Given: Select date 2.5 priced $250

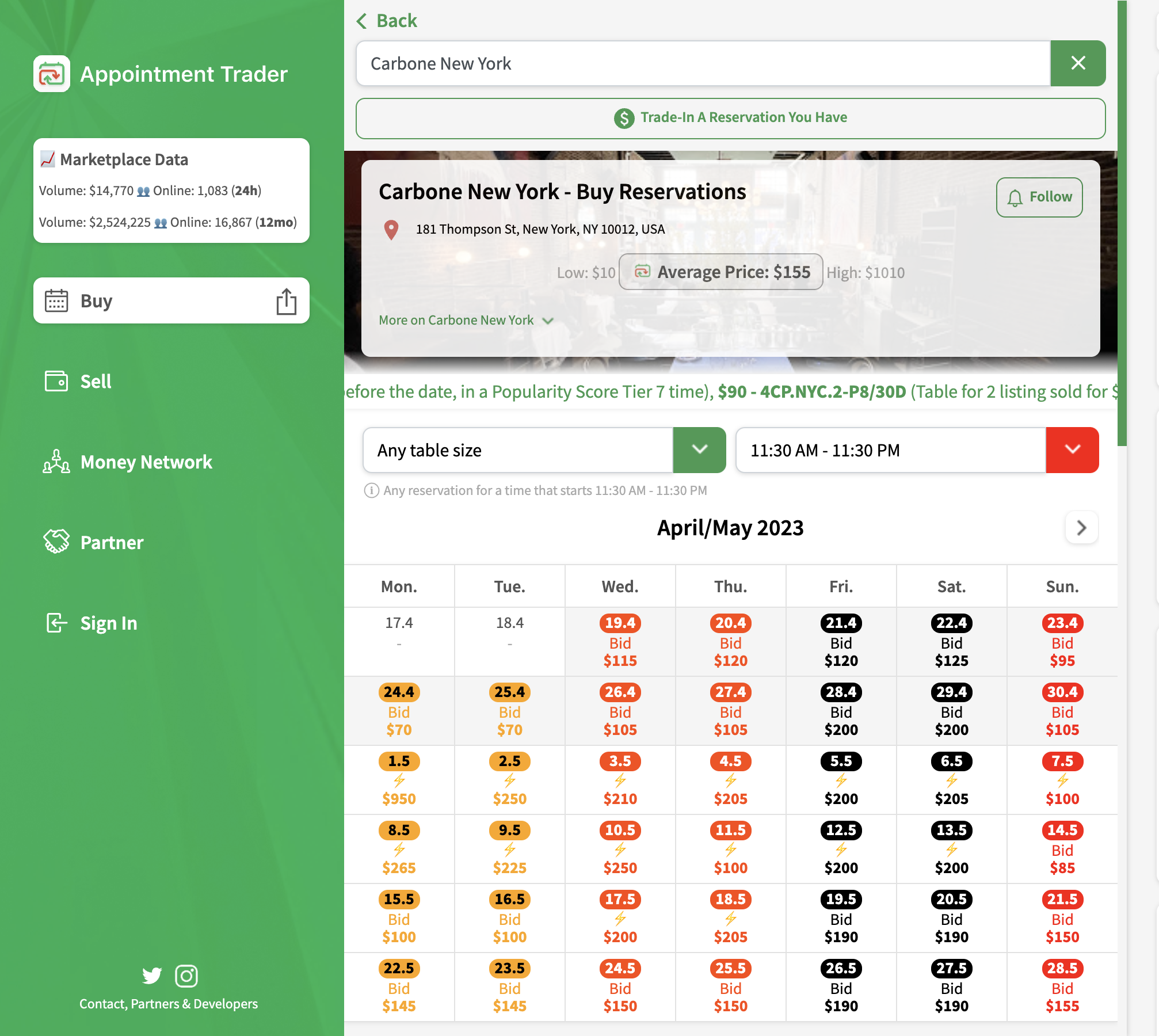Looking at the screenshot, I should coord(510,780).
